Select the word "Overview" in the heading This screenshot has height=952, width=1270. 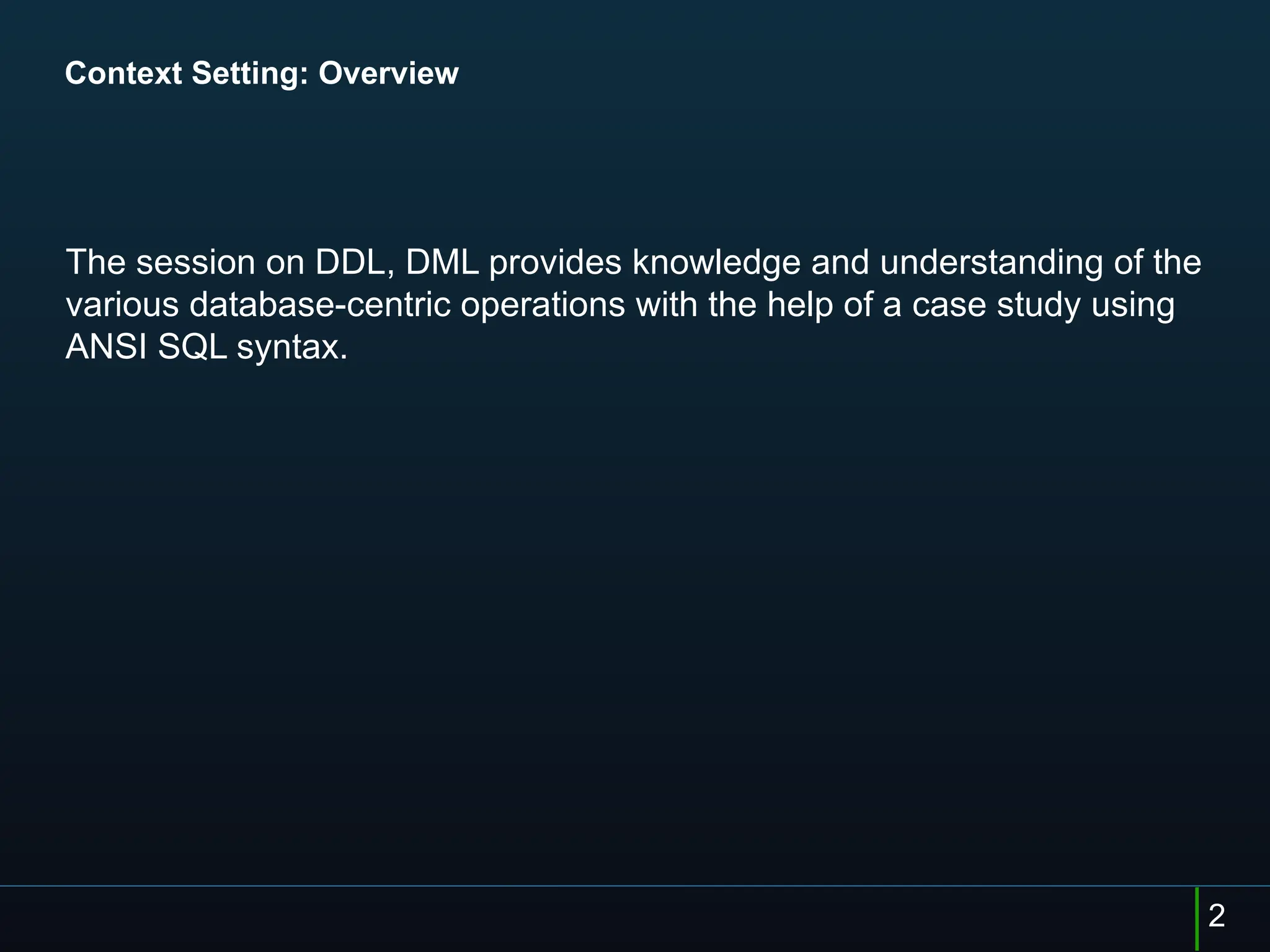pos(388,73)
